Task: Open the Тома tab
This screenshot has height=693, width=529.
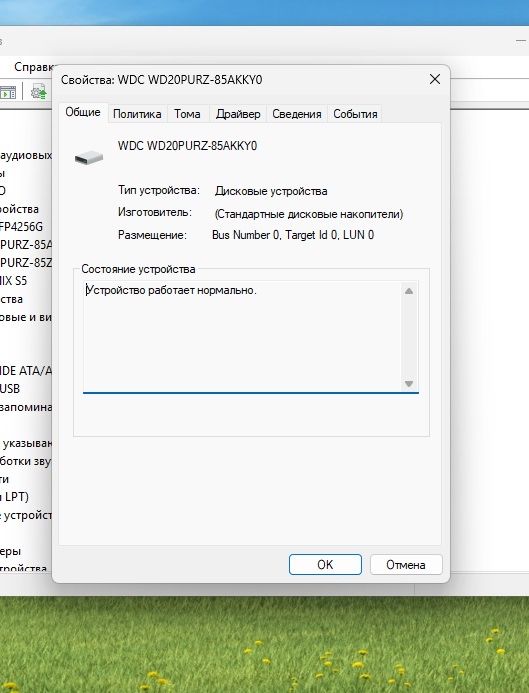Action: coord(187,114)
